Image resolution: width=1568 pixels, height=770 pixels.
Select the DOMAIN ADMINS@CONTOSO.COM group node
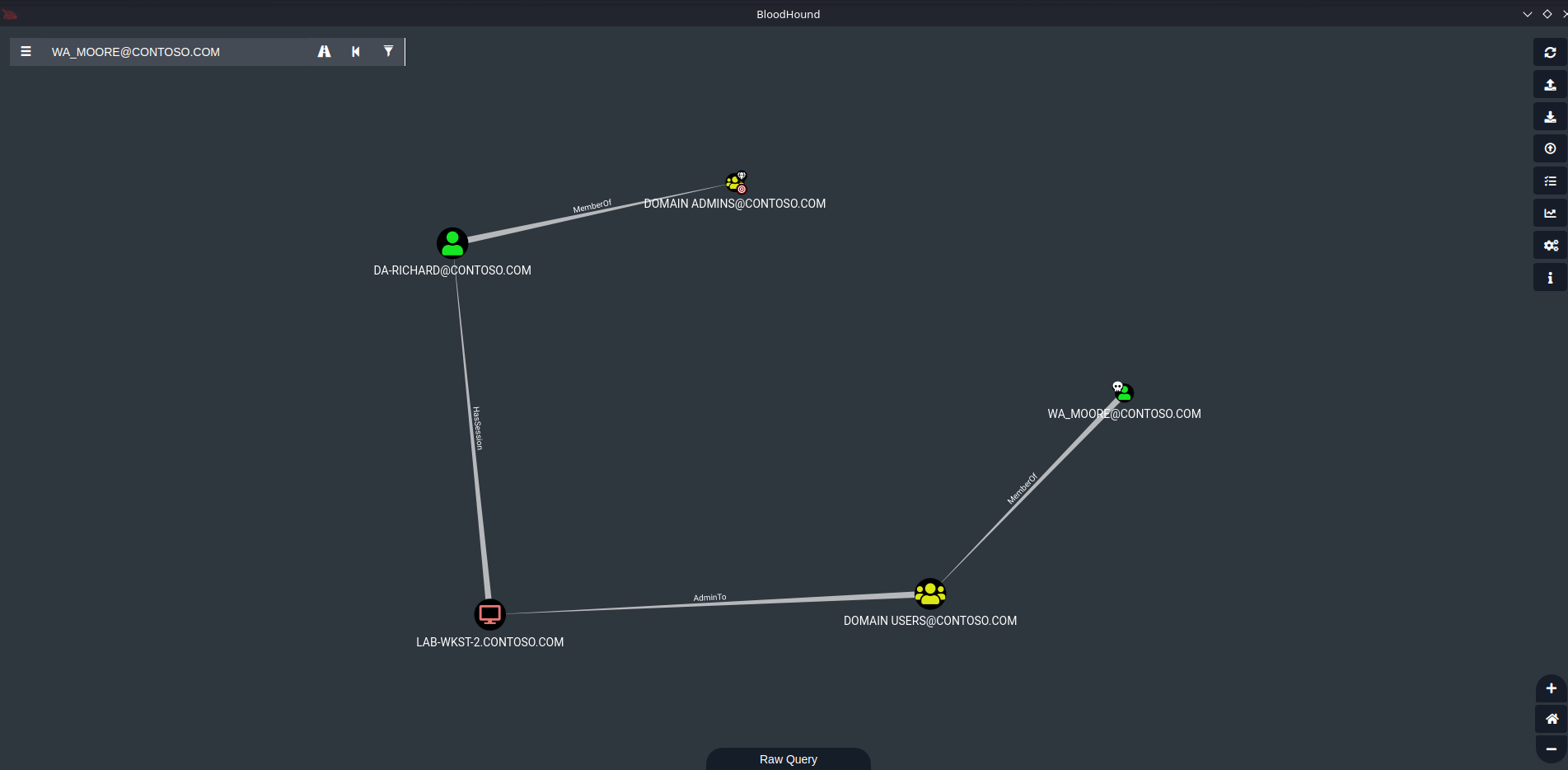coord(735,182)
